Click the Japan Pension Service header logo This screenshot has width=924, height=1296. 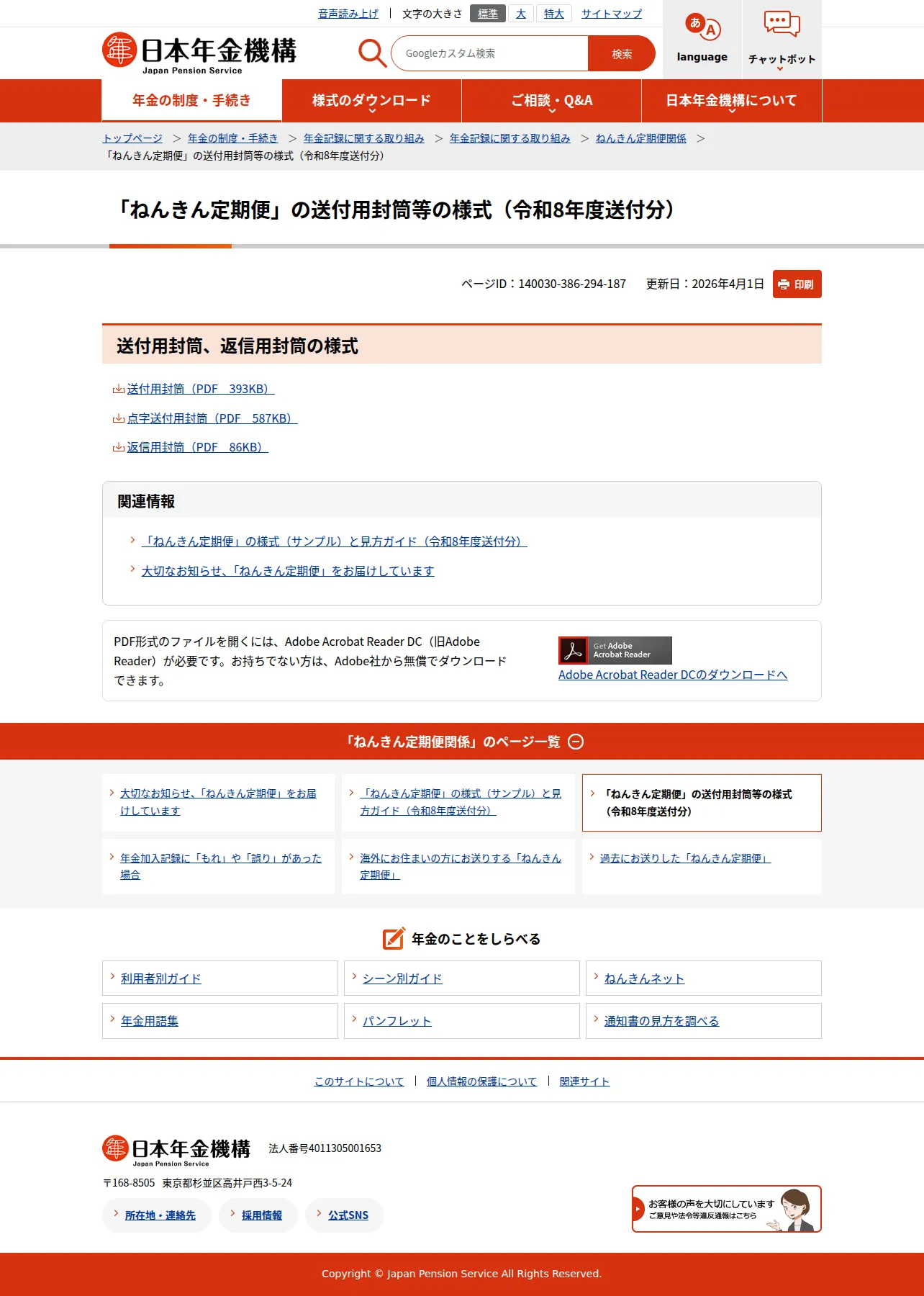point(199,53)
